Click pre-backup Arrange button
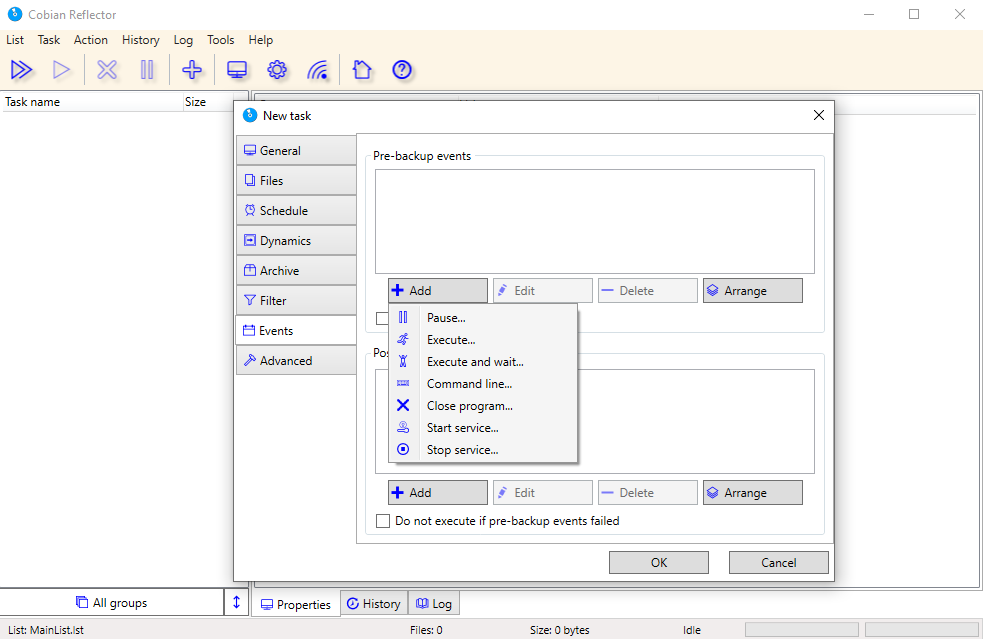 pyautogui.click(x=753, y=290)
